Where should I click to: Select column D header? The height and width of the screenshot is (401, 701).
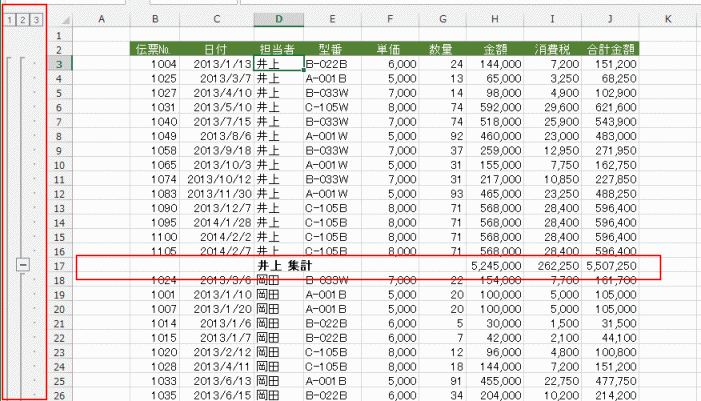278,19
